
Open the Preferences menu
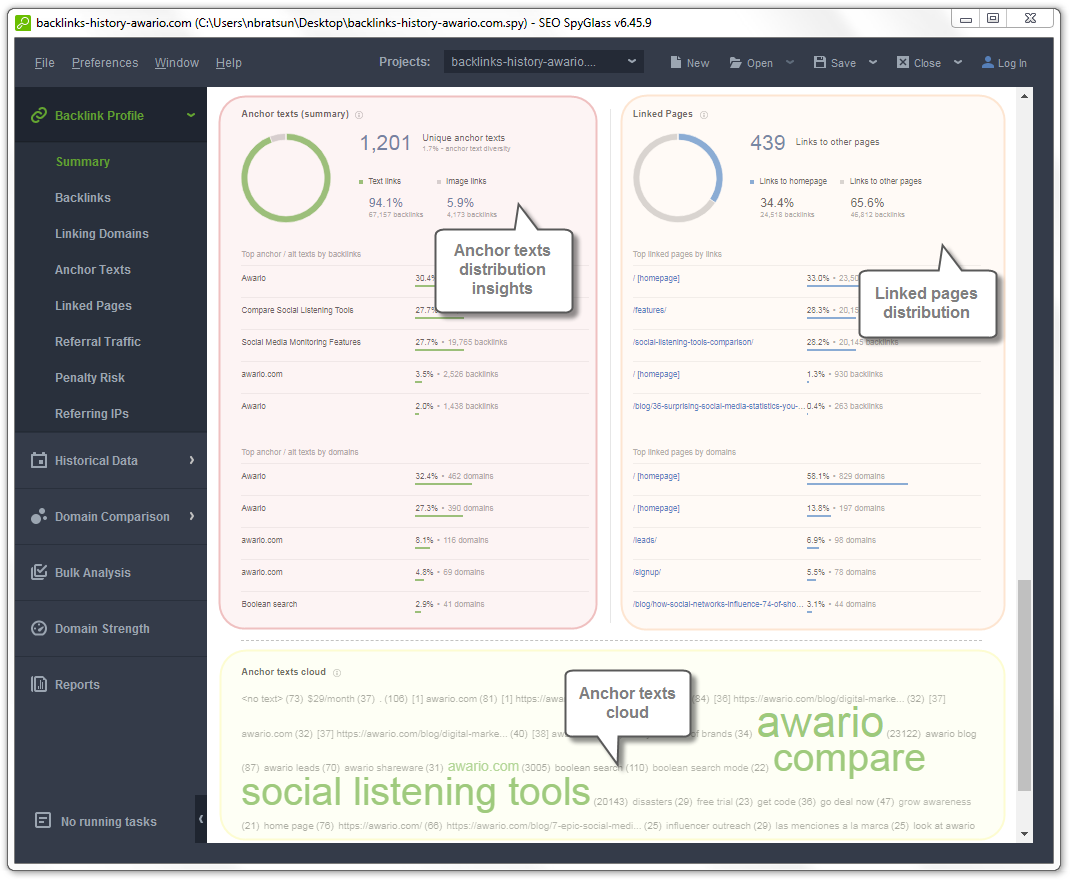[105, 63]
